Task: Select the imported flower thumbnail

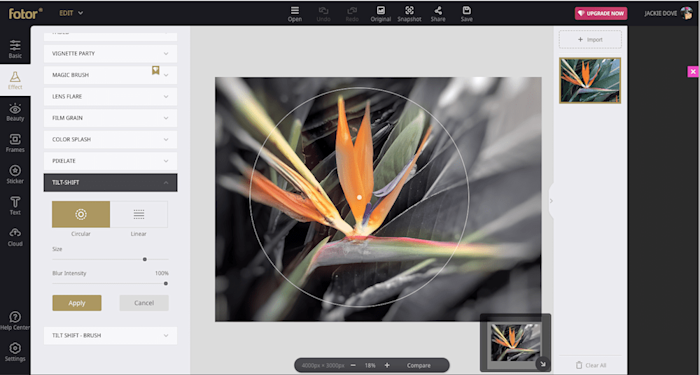Action: click(x=590, y=80)
